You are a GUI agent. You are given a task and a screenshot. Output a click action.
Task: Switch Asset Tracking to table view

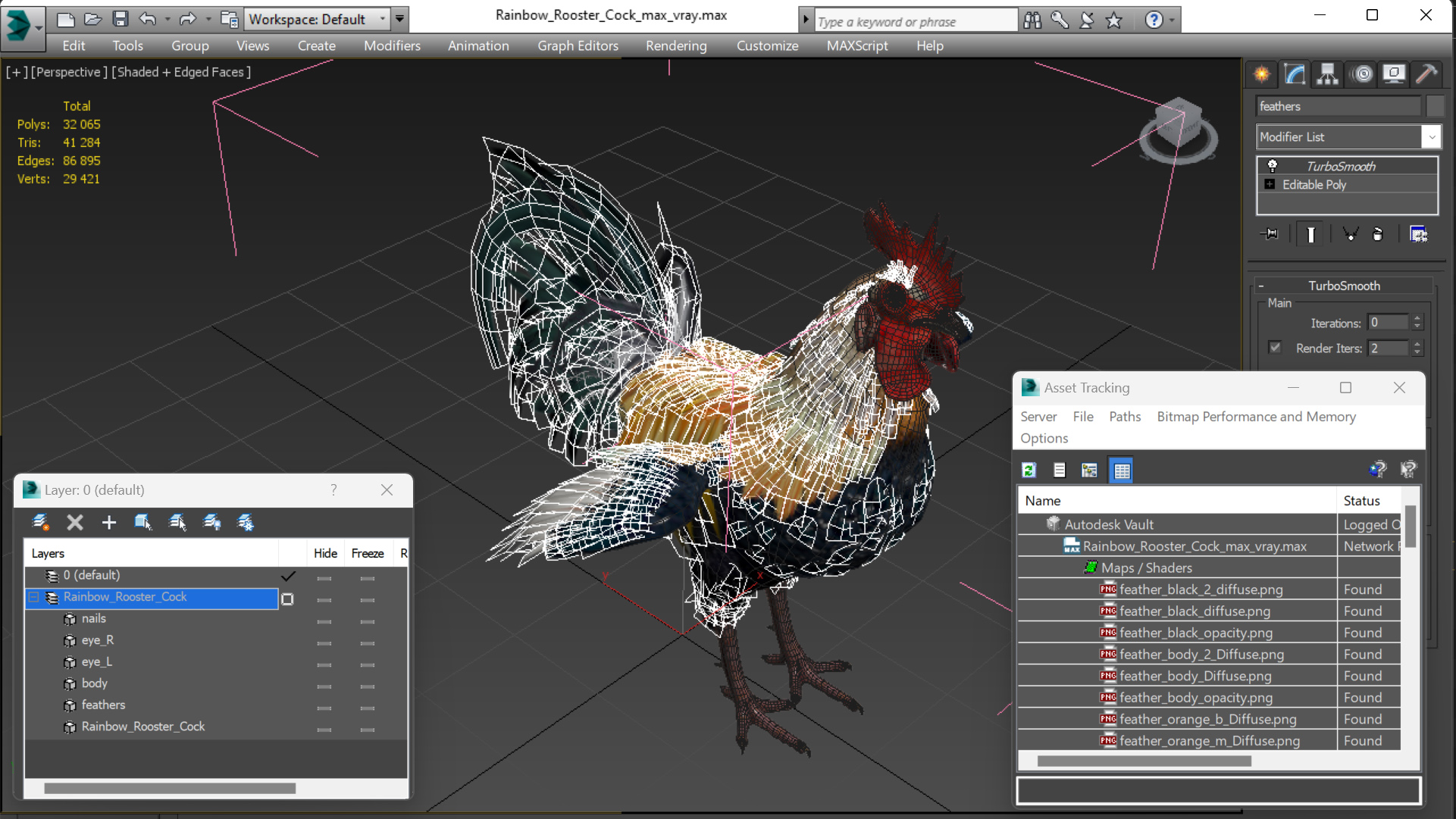tap(1121, 470)
